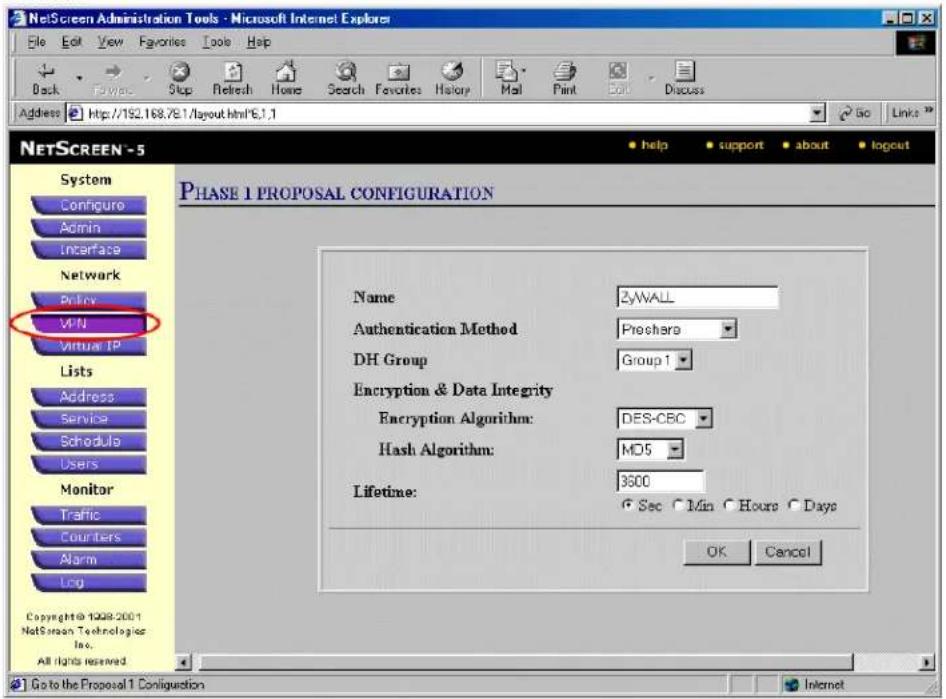The image size is (946, 699).
Task: Click the about link in header
Action: tap(811, 145)
